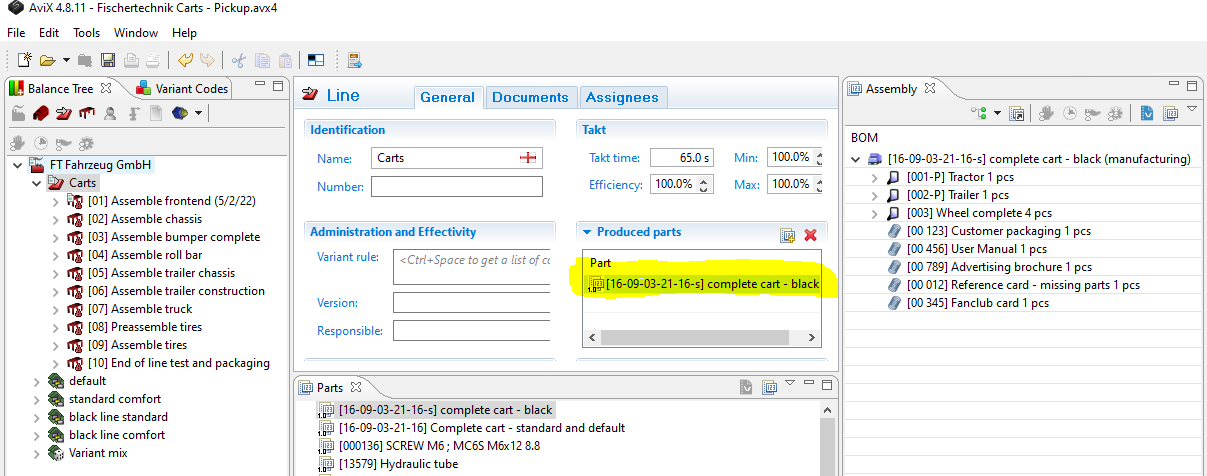Collapse the Carts line tree node
The image size is (1207, 476).
point(37,183)
